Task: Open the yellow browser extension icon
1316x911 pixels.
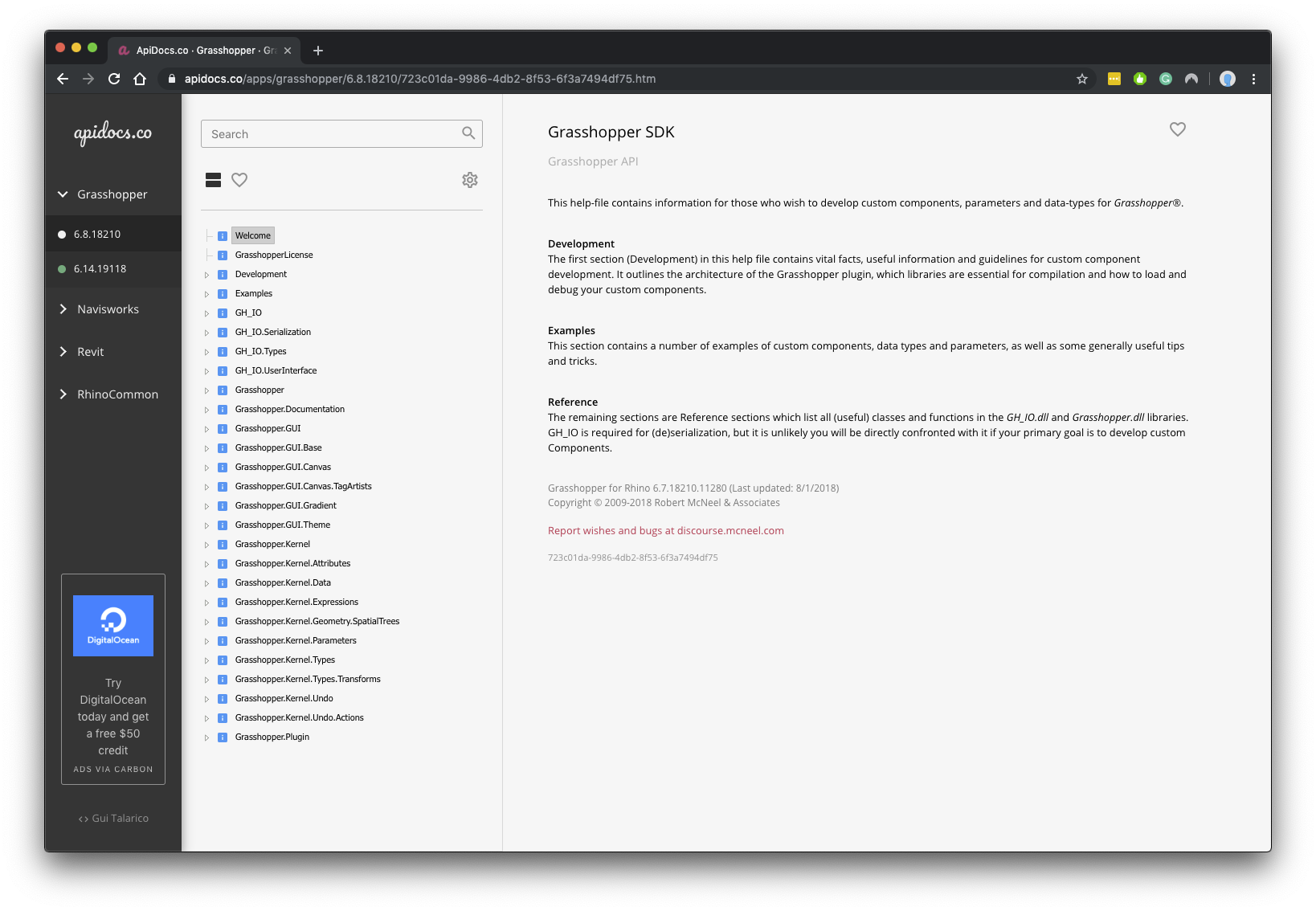Action: click(x=1114, y=79)
